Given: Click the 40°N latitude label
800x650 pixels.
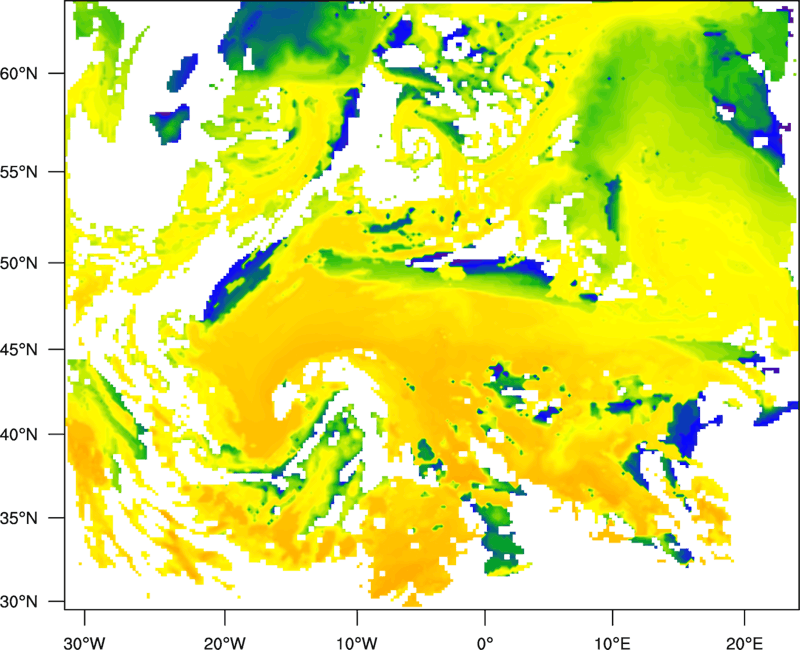Looking at the screenshot, I should click(x=19, y=434).
